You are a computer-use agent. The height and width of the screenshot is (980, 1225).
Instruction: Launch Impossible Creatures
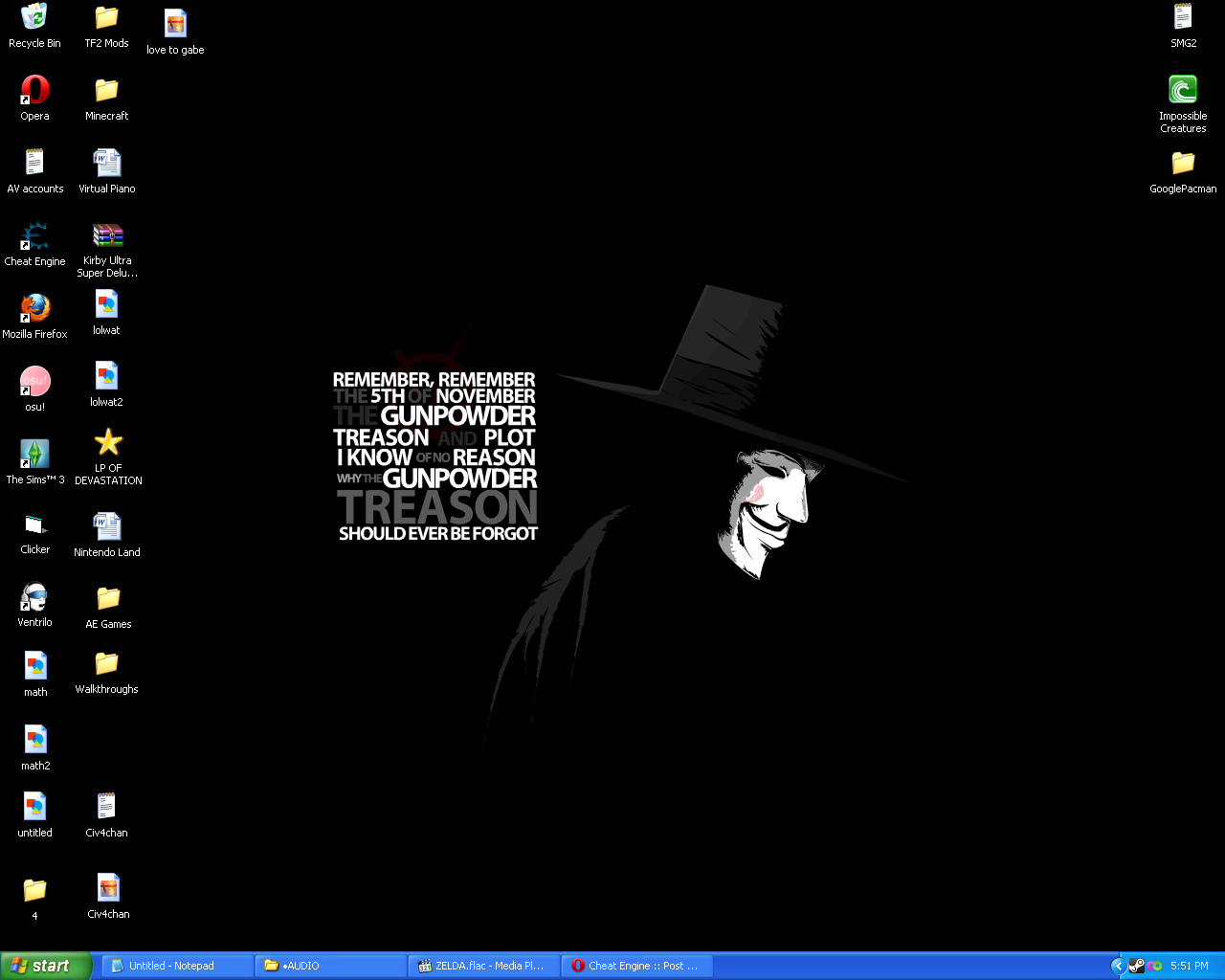tap(1183, 91)
